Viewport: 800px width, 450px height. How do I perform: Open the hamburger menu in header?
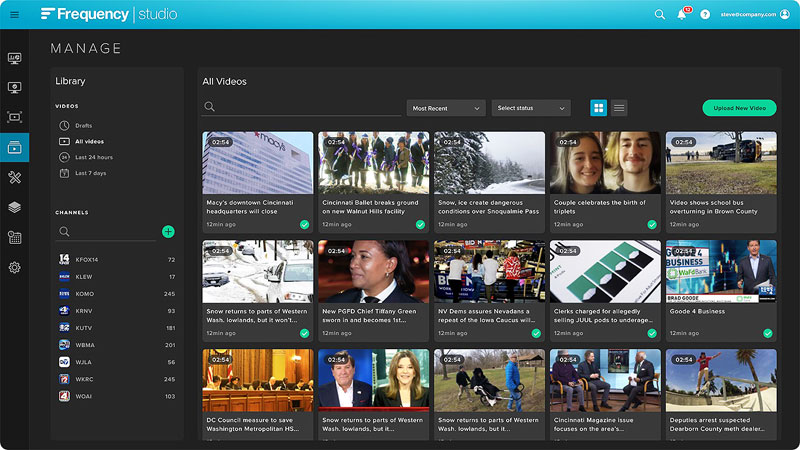pos(14,14)
